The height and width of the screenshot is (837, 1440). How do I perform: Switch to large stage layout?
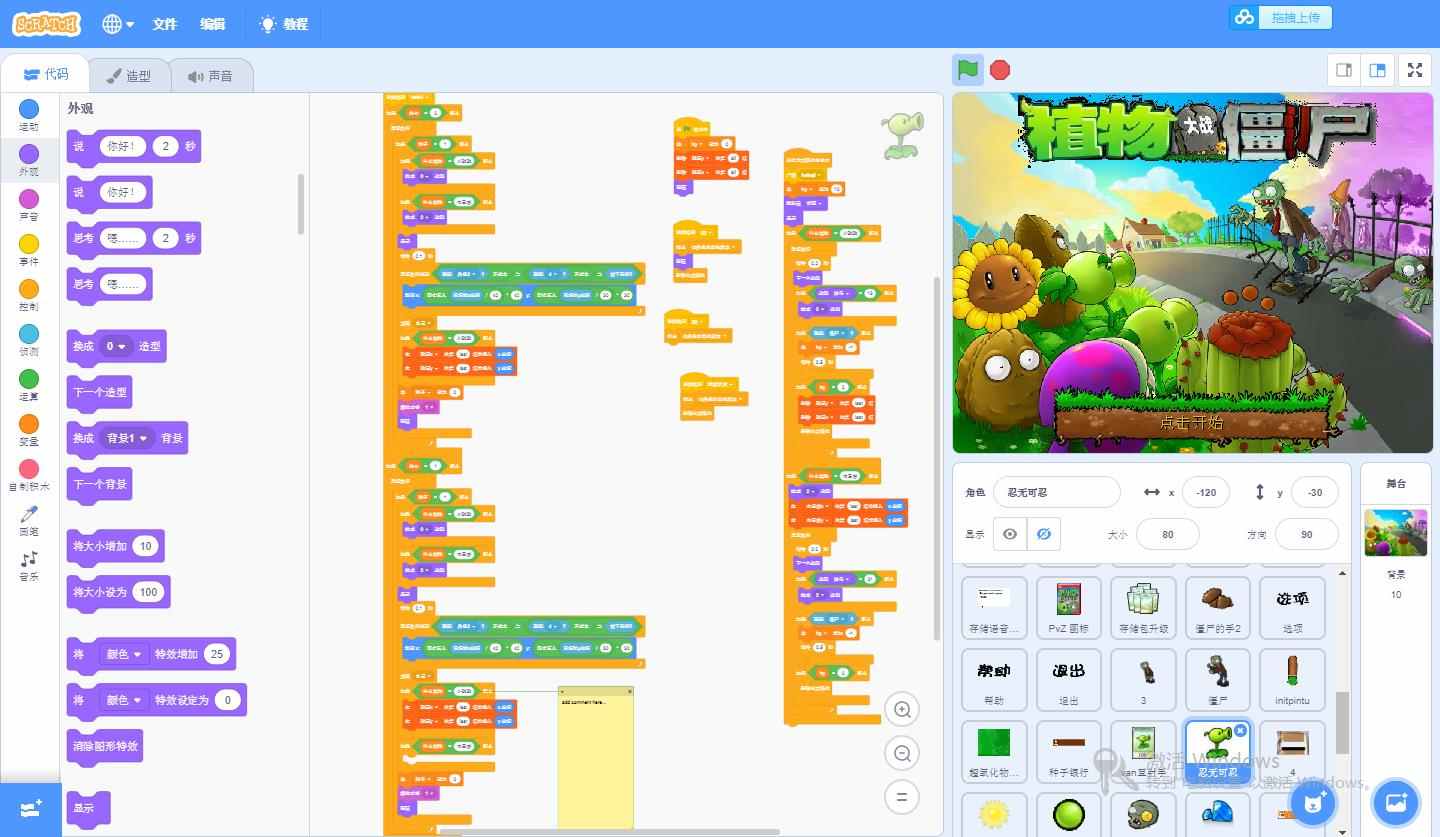tap(1377, 70)
